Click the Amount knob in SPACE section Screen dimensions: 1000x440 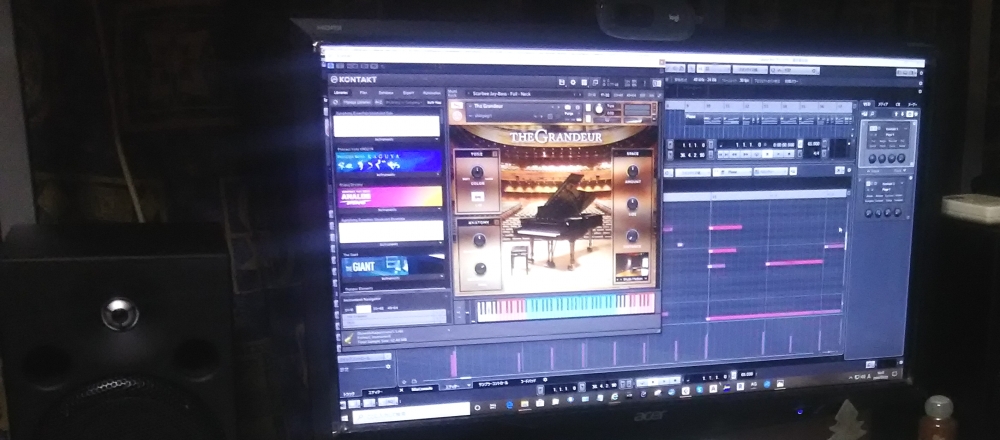(632, 171)
